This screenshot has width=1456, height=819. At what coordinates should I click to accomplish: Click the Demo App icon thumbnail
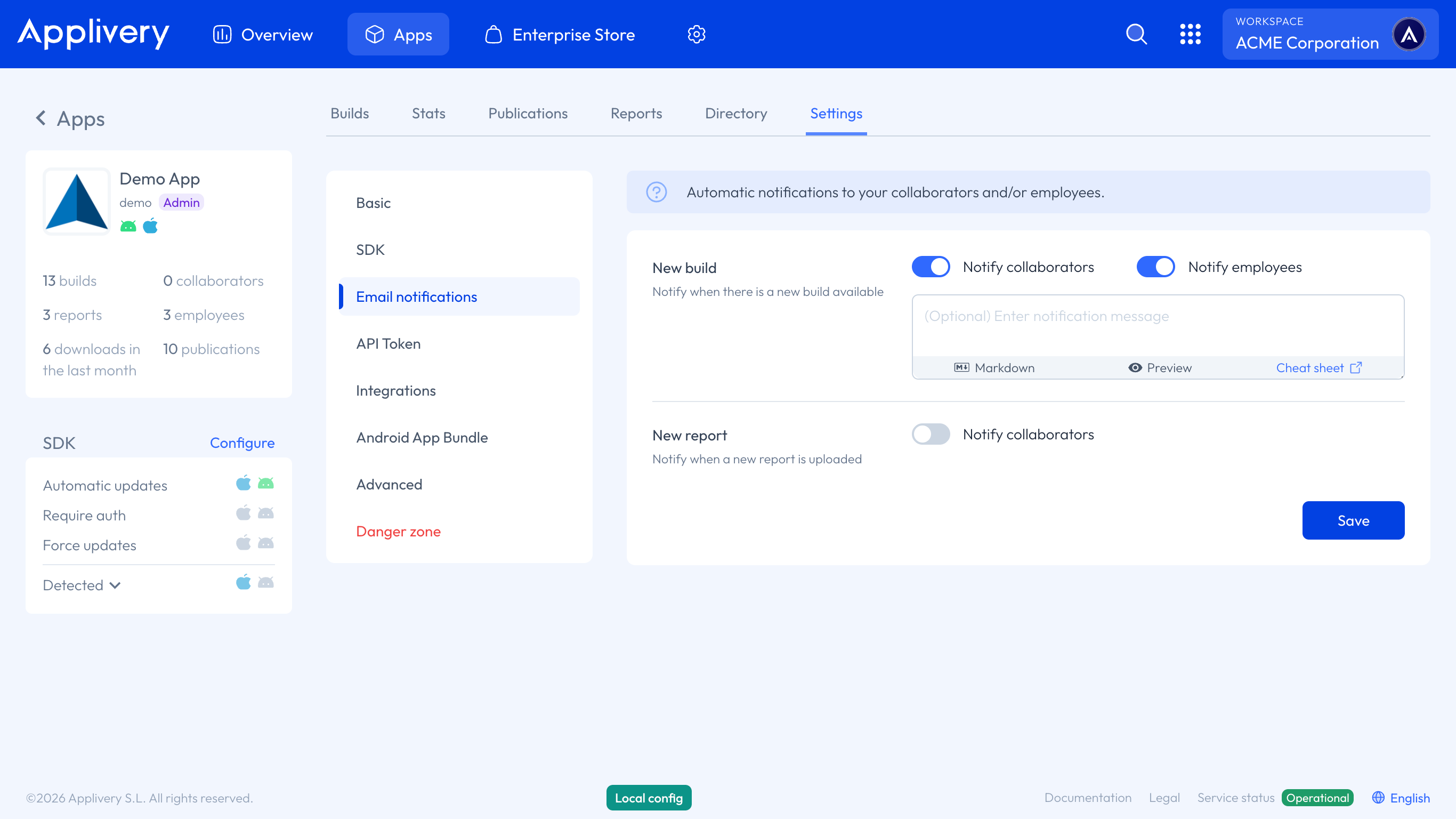[77, 202]
